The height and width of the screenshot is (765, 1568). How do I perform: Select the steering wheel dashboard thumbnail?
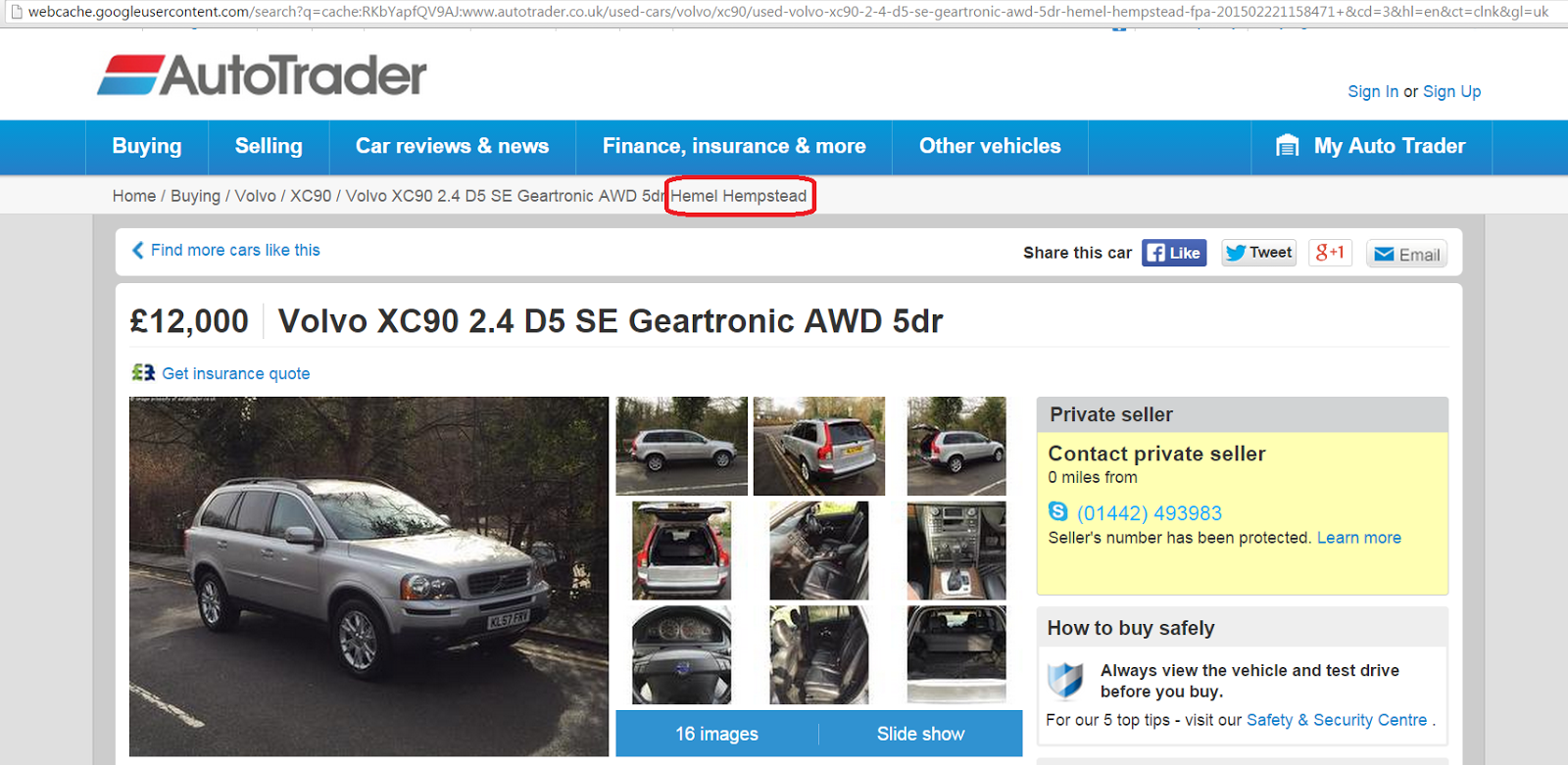pos(682,654)
